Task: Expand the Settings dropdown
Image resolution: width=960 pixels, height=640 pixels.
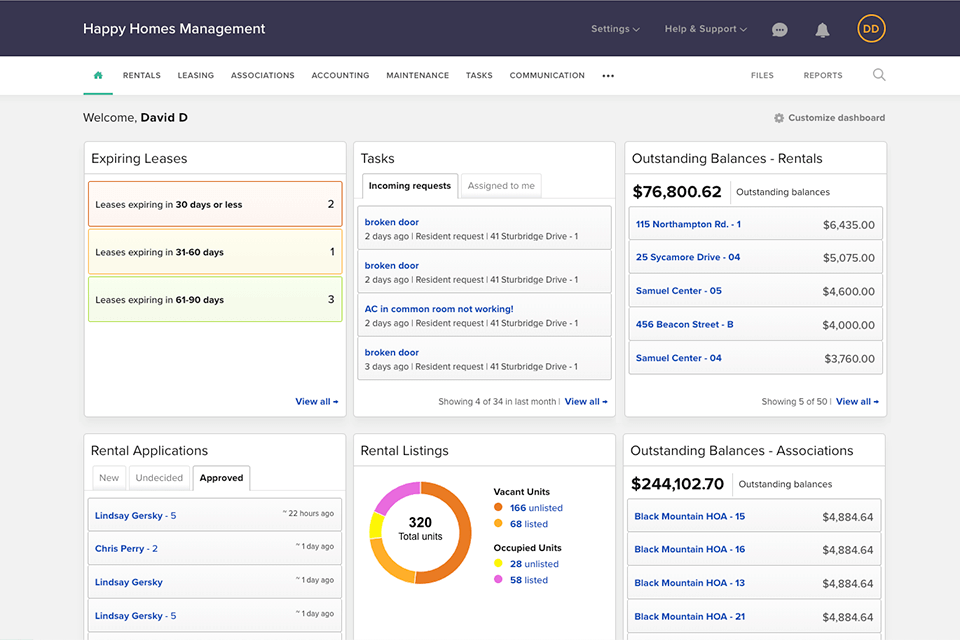Action: tap(615, 29)
